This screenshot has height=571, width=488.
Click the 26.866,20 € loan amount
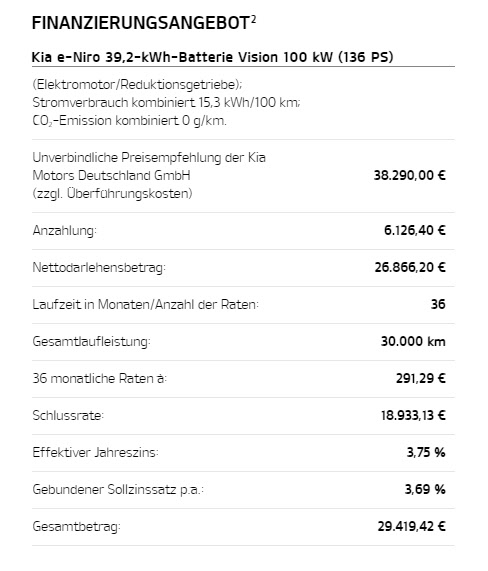[410, 268]
